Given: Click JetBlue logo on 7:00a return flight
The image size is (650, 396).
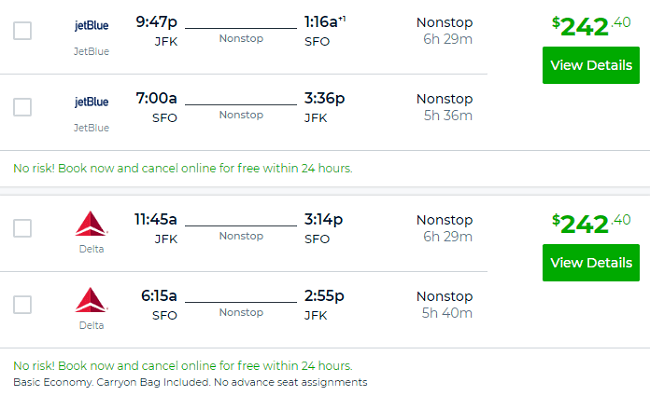Looking at the screenshot, I should tap(92, 102).
